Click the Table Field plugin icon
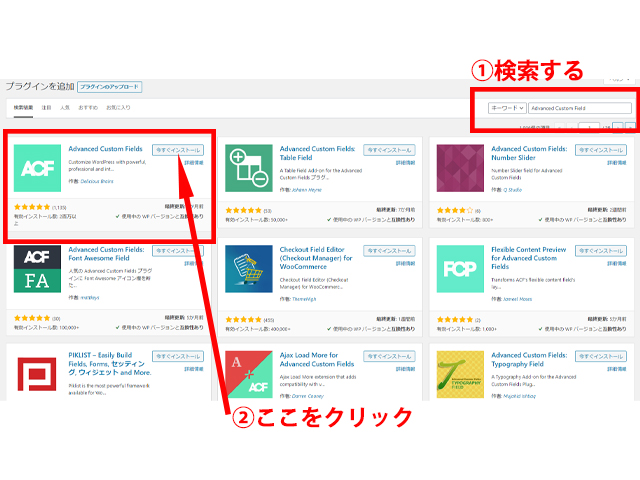 pyautogui.click(x=249, y=168)
